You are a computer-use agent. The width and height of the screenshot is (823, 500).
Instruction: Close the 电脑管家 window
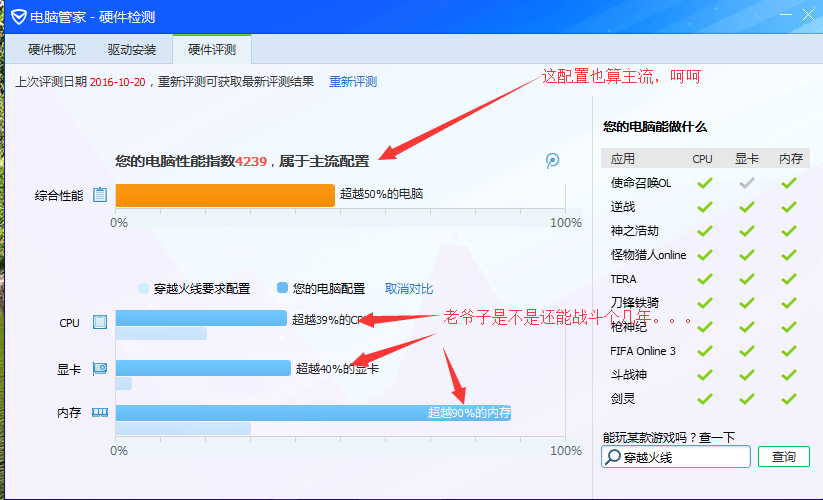(x=808, y=15)
